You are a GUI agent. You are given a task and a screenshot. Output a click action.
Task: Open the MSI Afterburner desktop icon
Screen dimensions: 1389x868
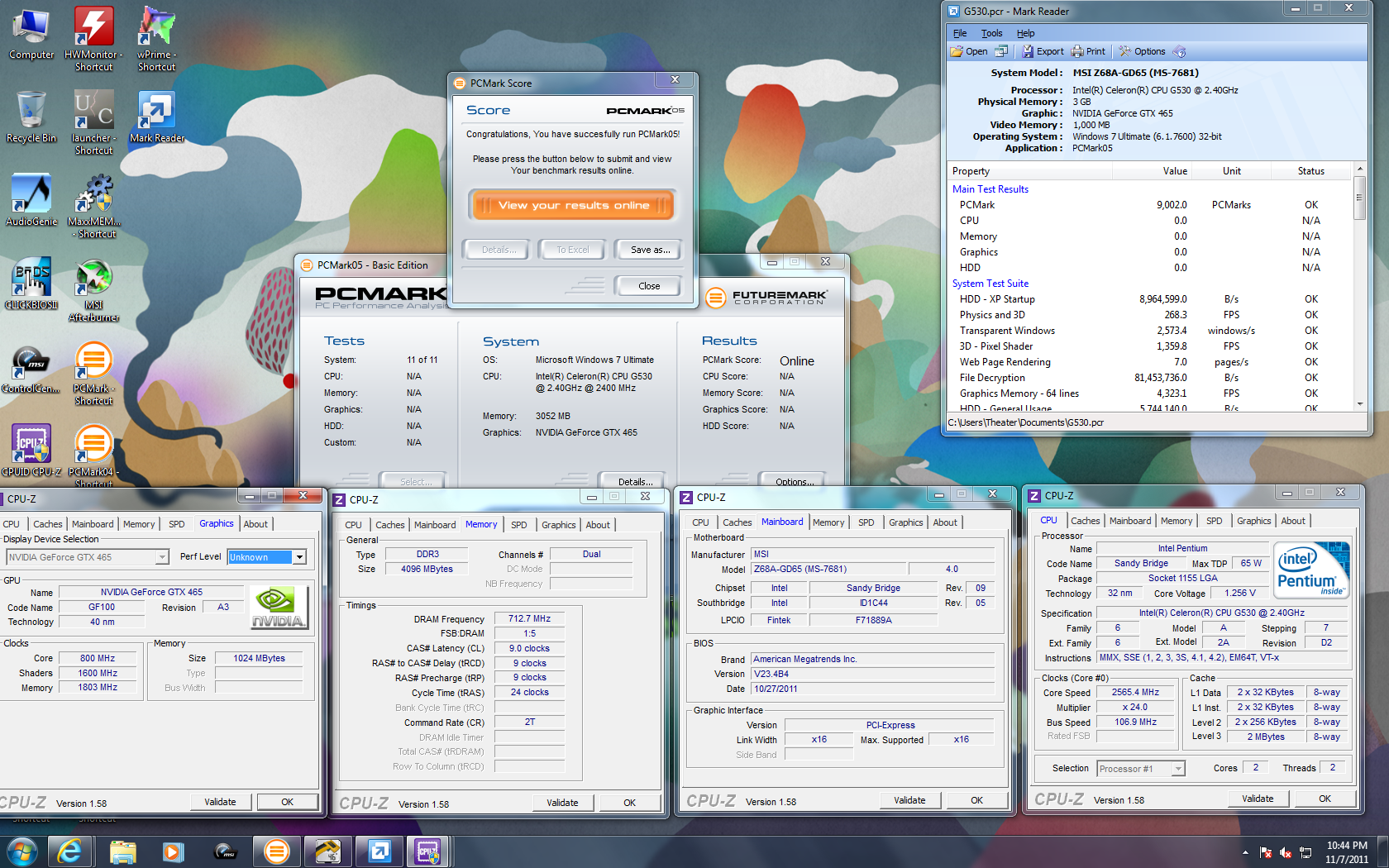93,289
